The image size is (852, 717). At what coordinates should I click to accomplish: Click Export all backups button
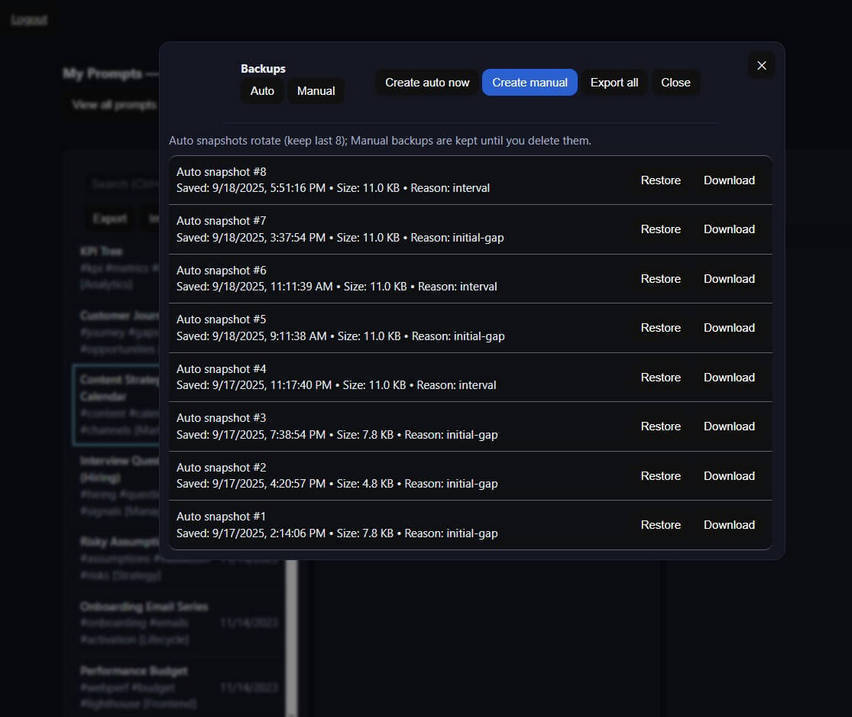coord(614,83)
